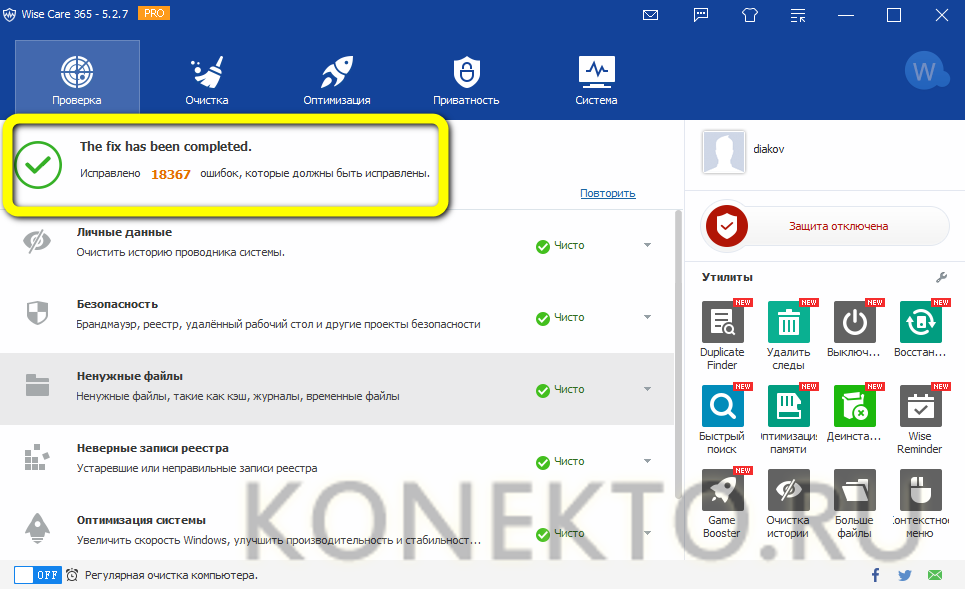The image size is (965, 589).
Task: Open the Удалить следы utility
Action: [788, 335]
